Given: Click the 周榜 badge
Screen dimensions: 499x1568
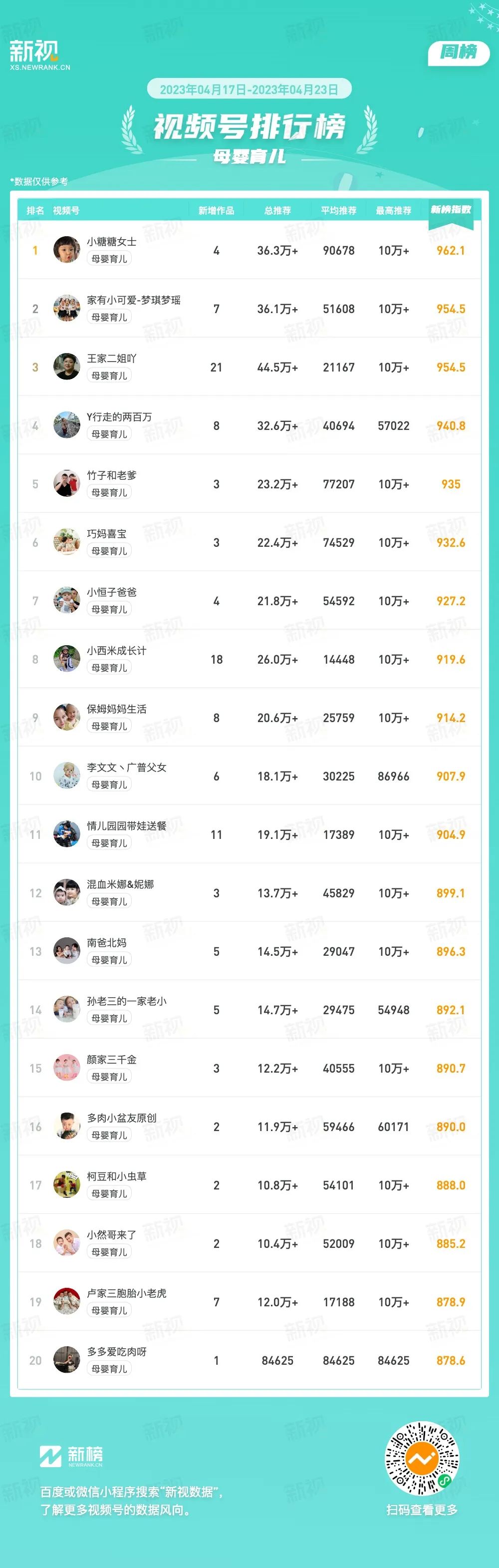Looking at the screenshot, I should tap(459, 52).
